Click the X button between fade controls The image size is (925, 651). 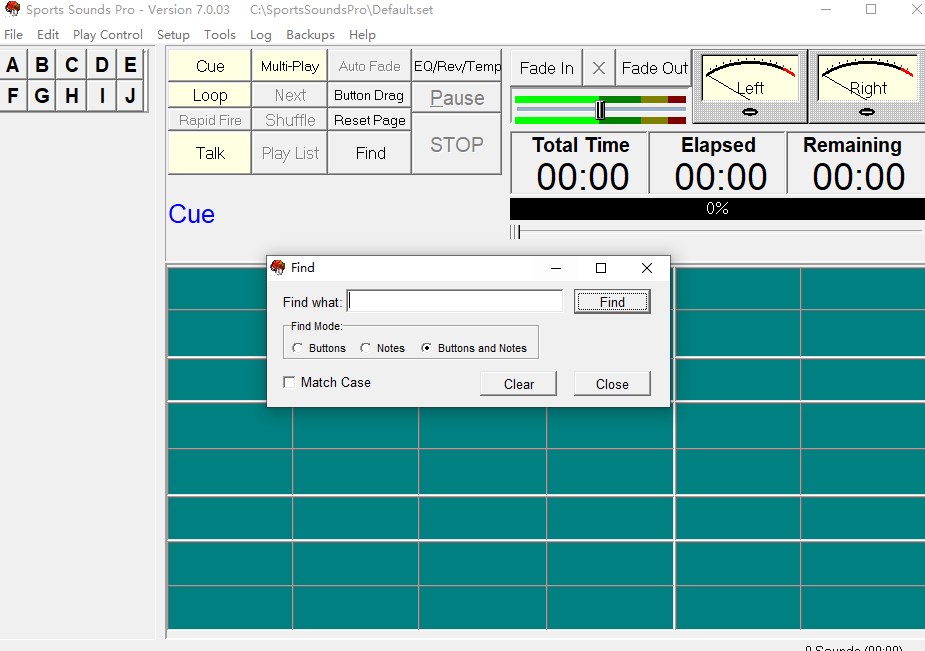click(x=598, y=68)
